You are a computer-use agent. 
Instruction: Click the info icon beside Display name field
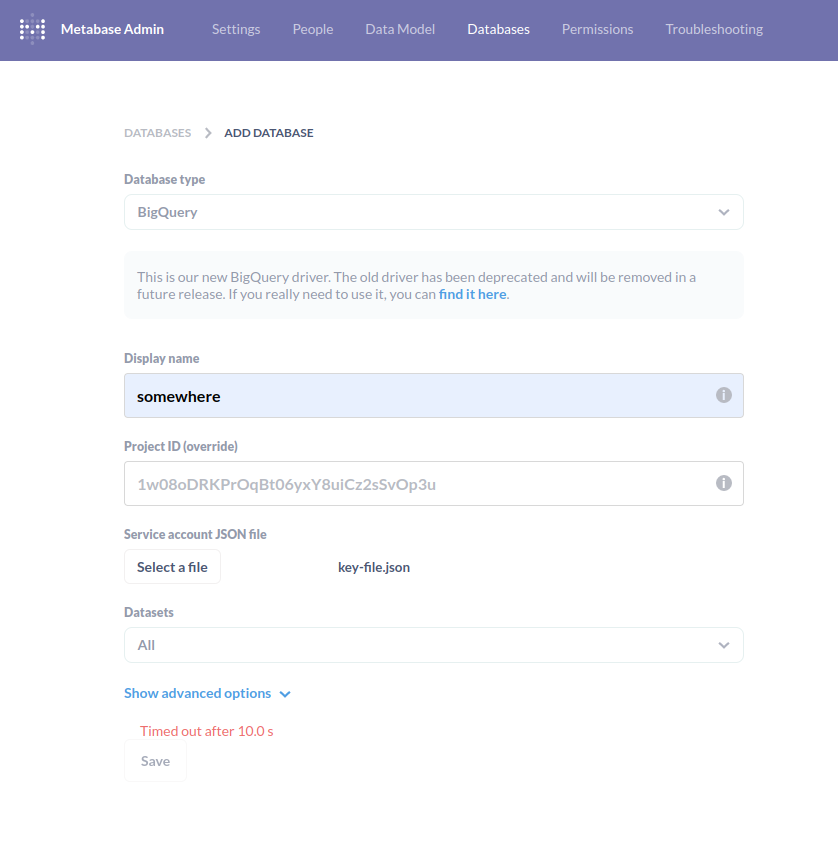(723, 395)
